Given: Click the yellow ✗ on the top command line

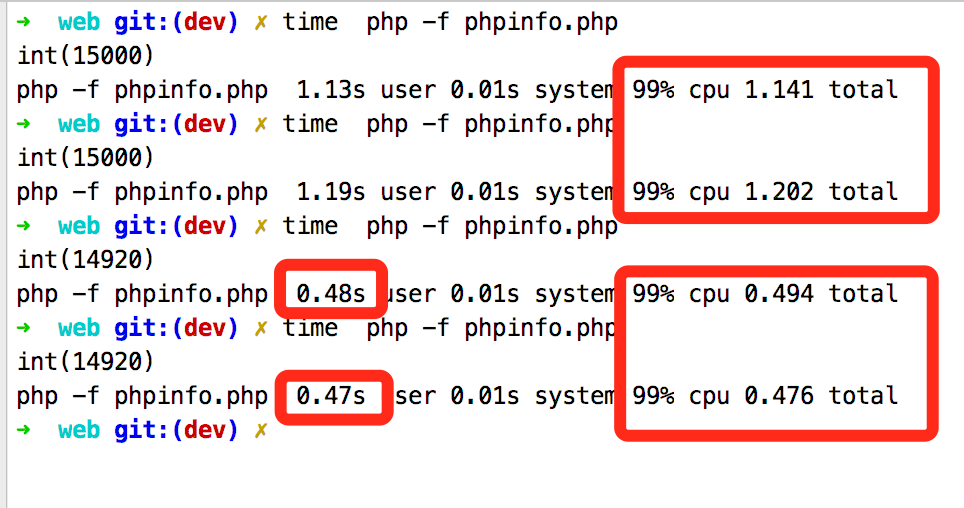Looking at the screenshot, I should [x=262, y=22].
